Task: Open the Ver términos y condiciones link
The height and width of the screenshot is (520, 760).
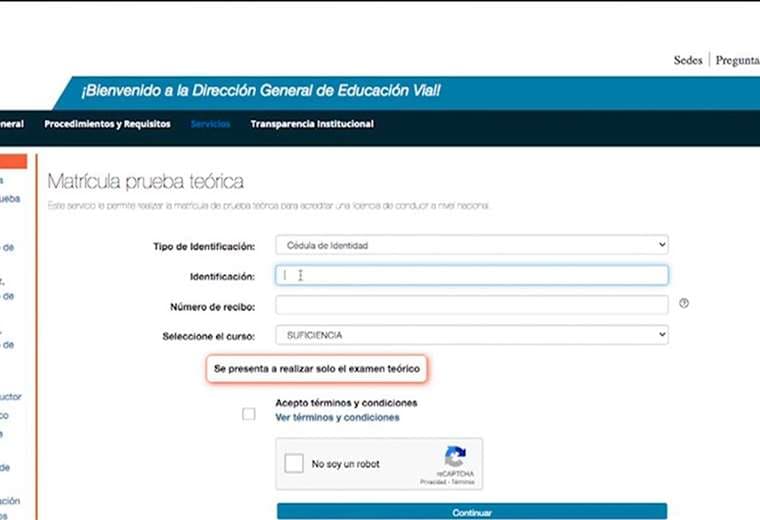Action: click(337, 418)
